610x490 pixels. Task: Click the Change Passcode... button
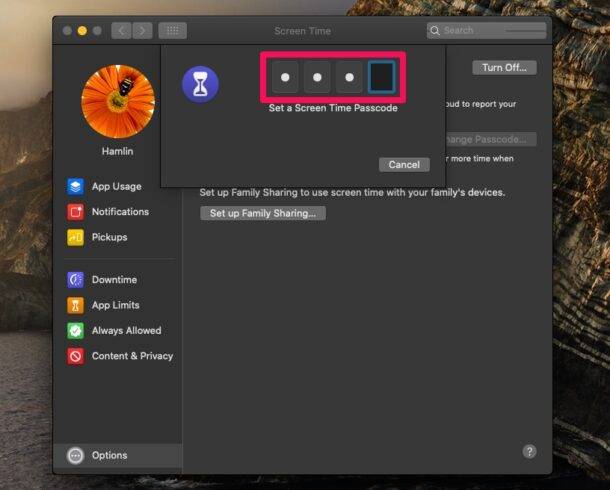(491, 139)
